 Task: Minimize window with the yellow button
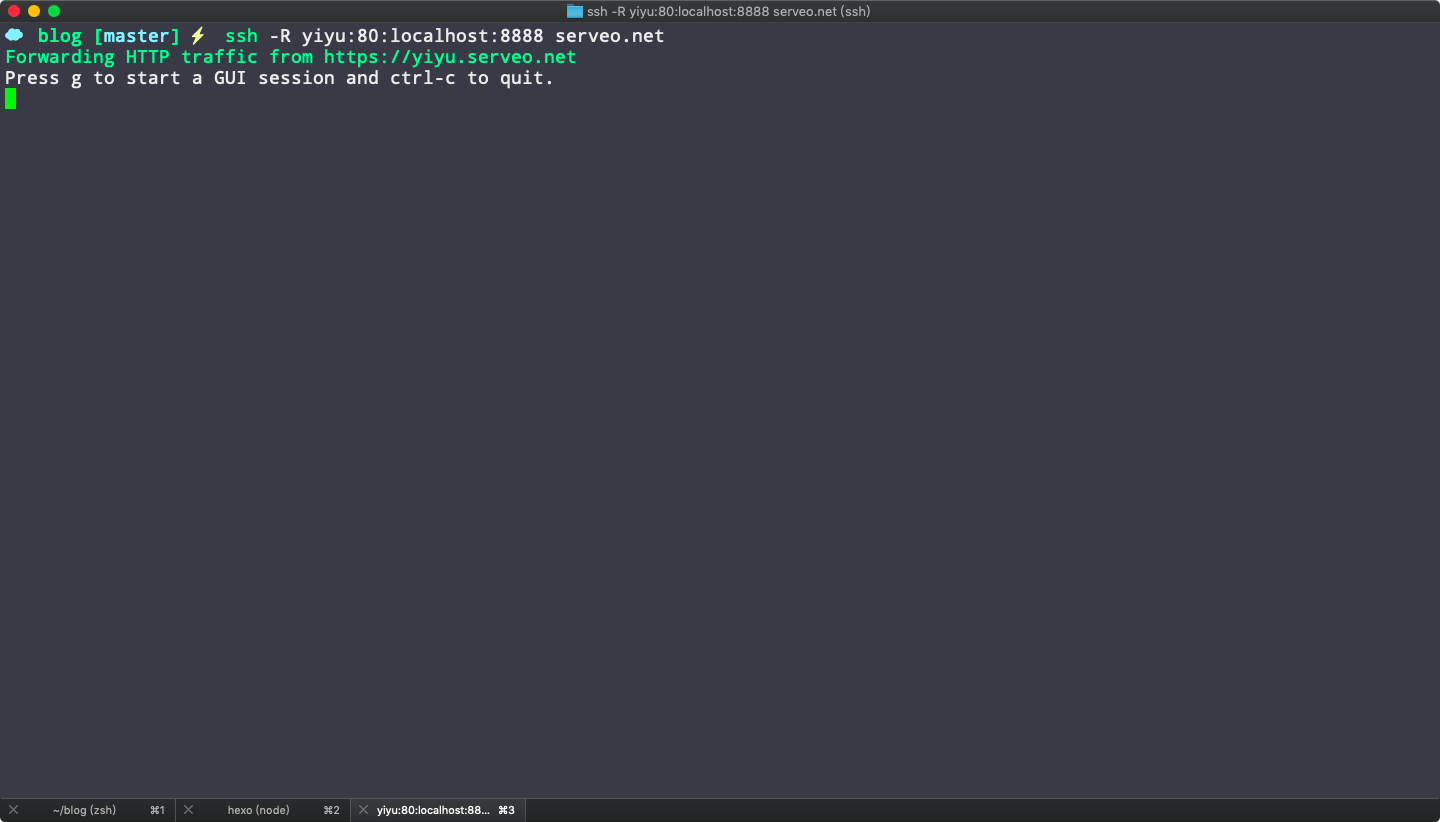34,11
